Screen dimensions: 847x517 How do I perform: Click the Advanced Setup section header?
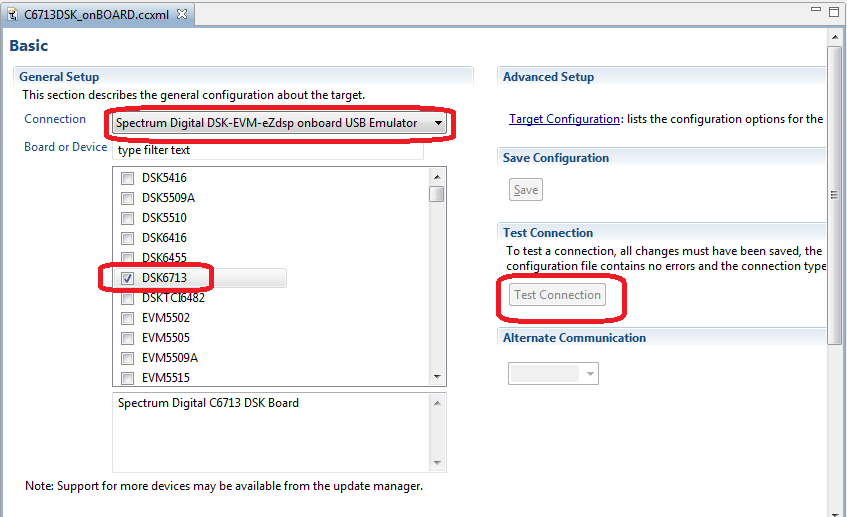pos(548,77)
